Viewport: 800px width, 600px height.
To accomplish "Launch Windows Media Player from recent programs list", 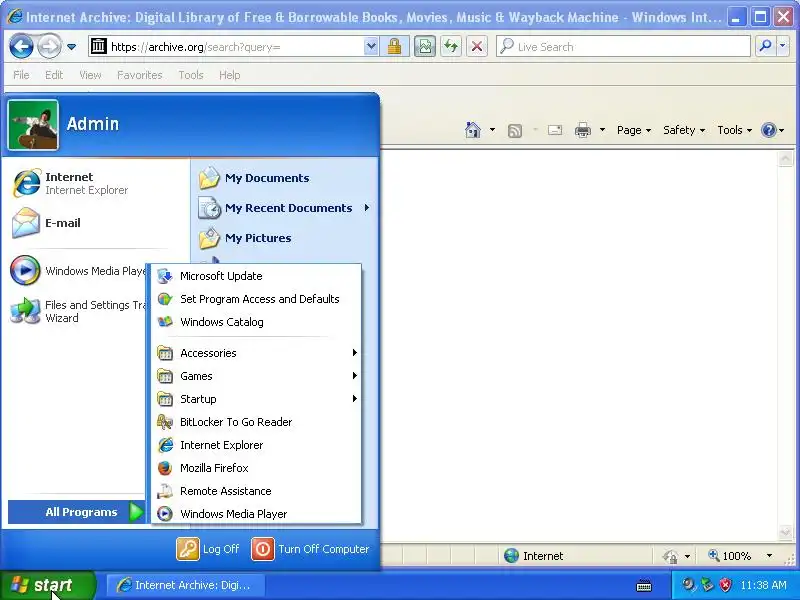I will [x=78, y=270].
